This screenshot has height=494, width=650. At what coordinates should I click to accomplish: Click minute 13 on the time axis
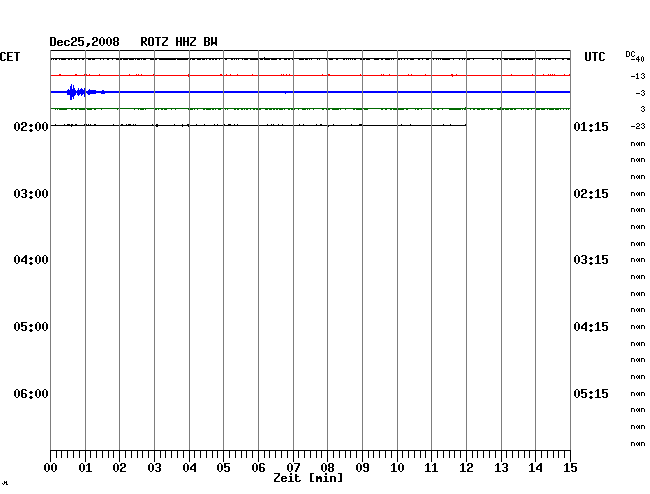501,468
